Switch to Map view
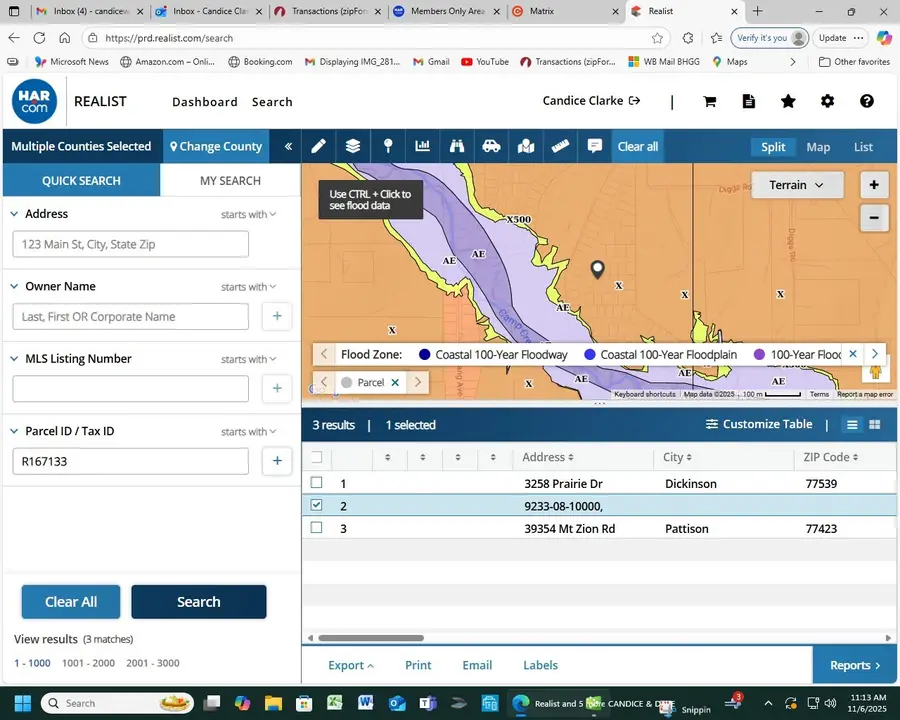 tap(818, 147)
